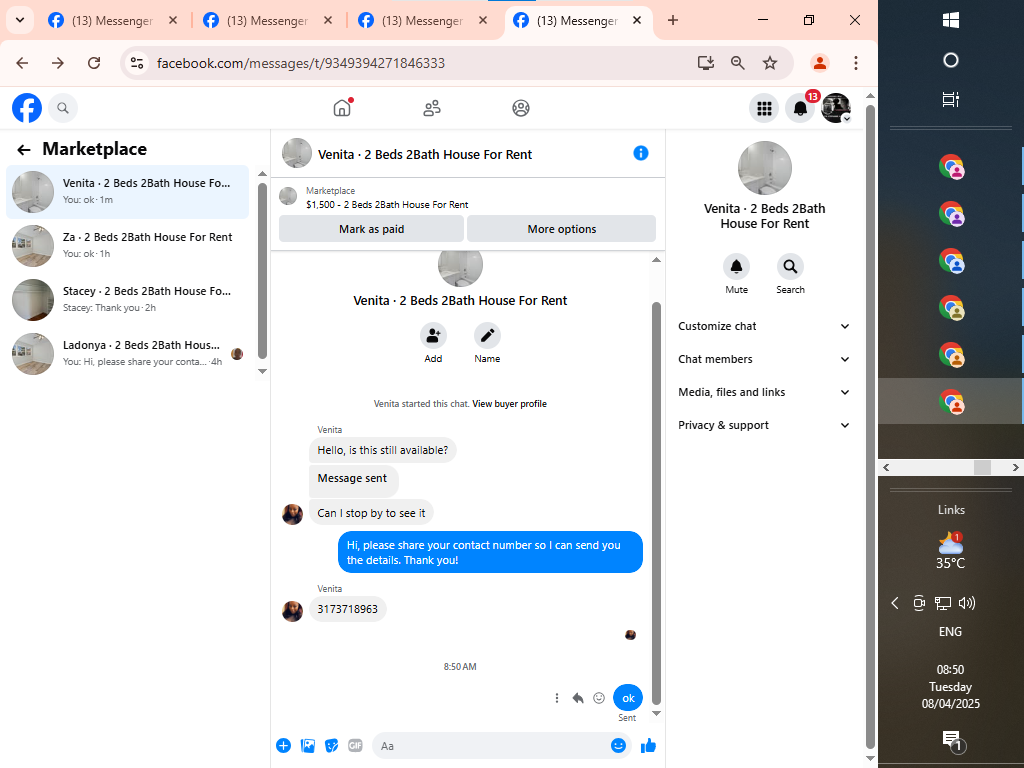Open the Facebook menu grid icon
This screenshot has height=768, width=1024.
point(764,108)
